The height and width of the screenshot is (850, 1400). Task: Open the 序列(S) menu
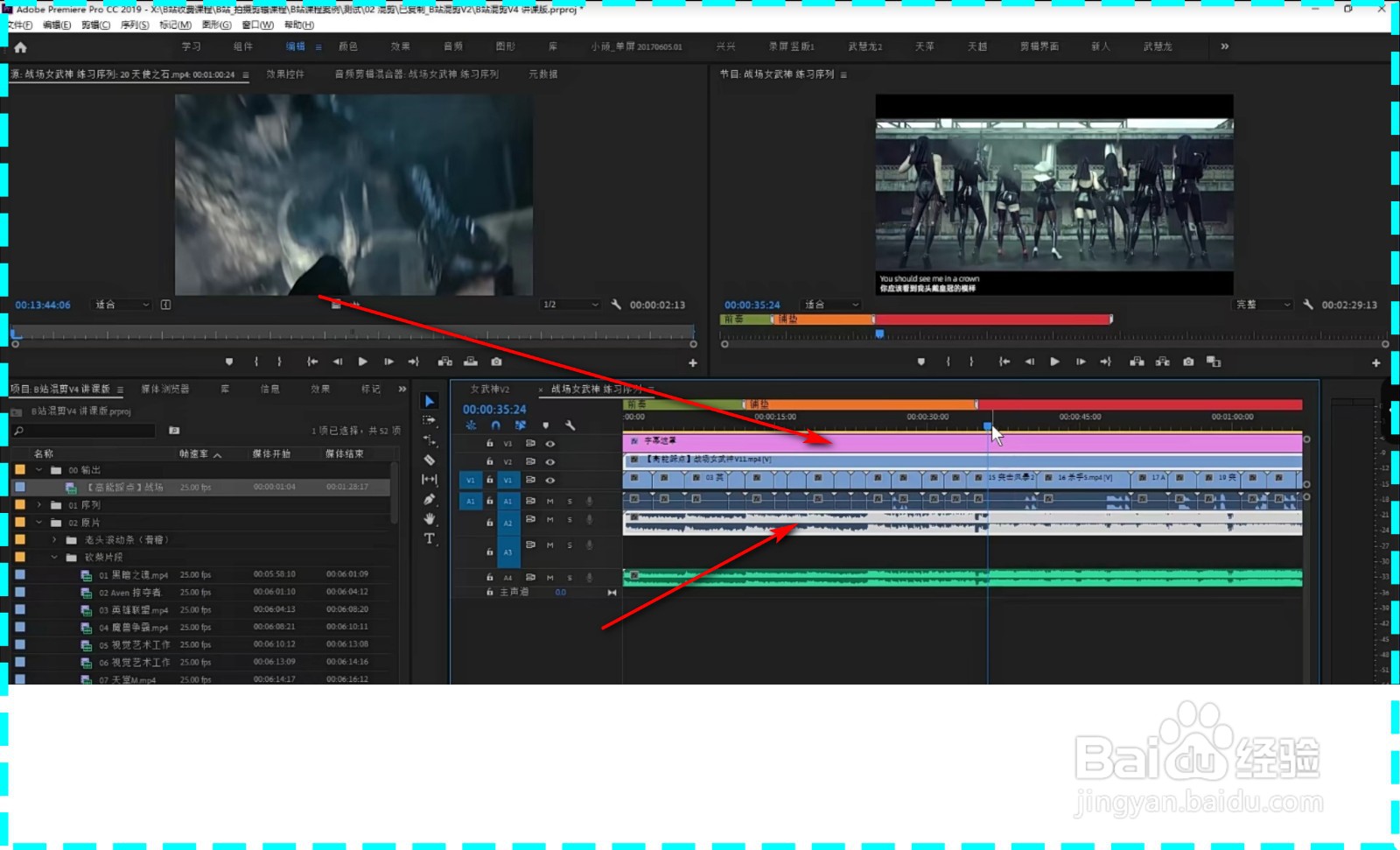135,25
